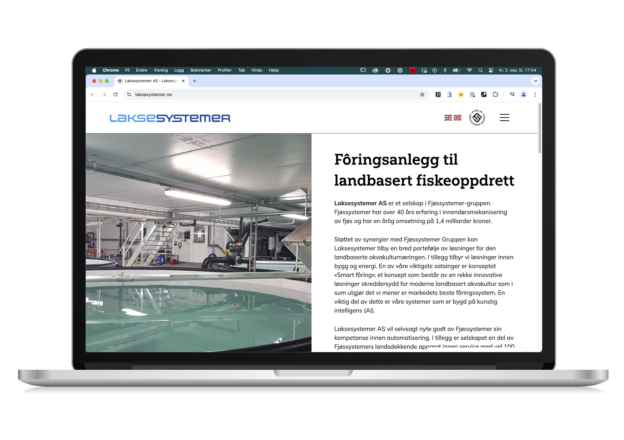Open the hamburger navigation menu
The image size is (624, 440).
tap(504, 117)
